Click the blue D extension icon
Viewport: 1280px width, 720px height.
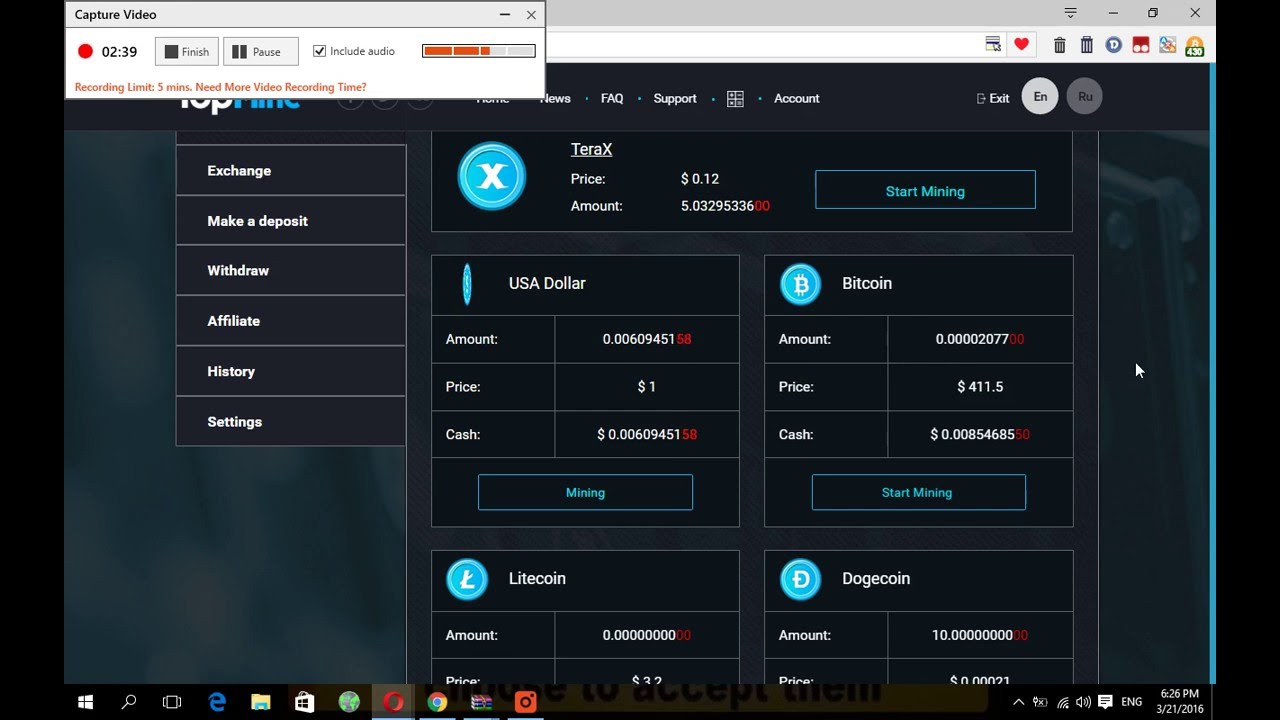1114,45
